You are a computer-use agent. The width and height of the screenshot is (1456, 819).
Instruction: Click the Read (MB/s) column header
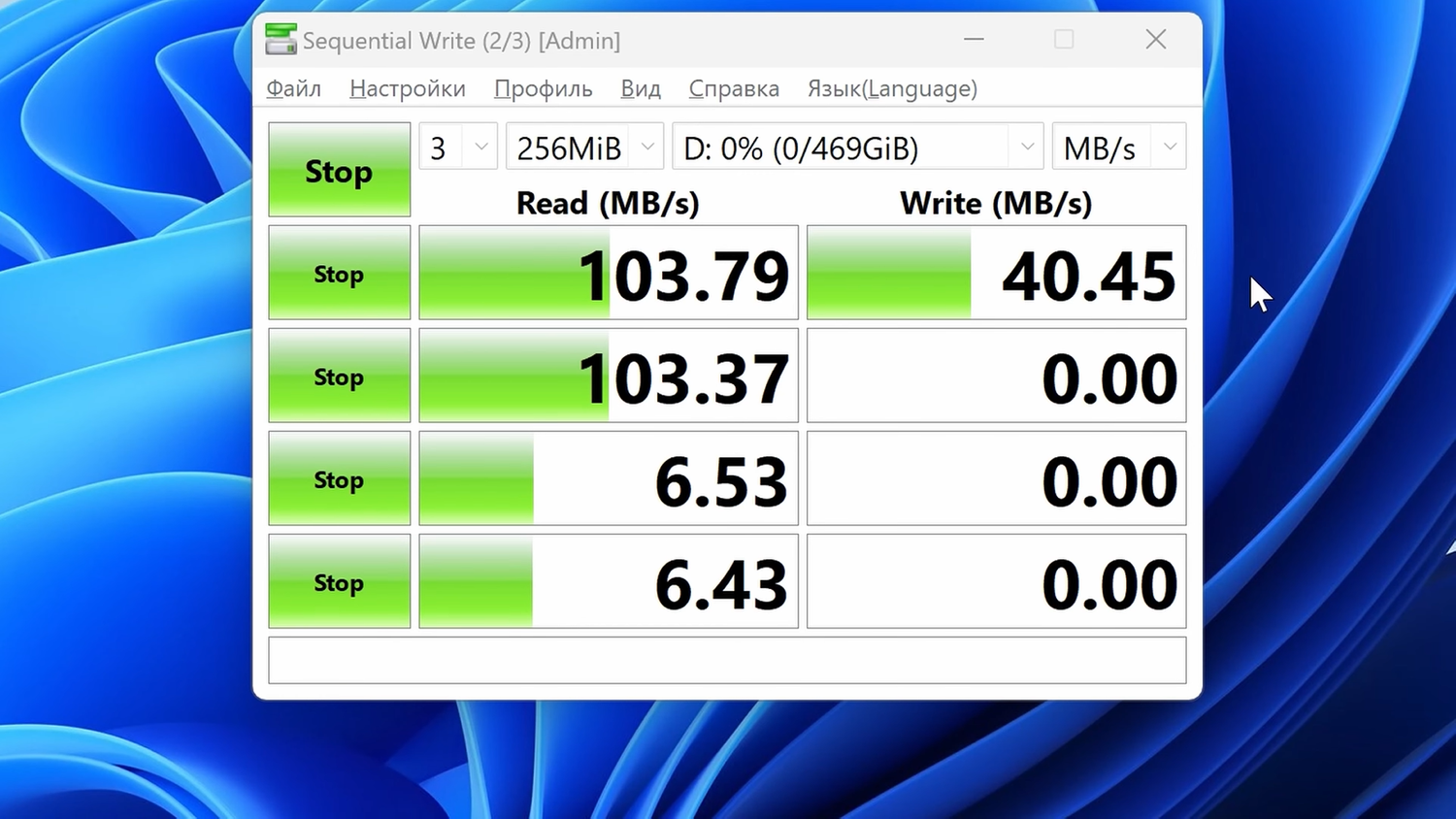pyautogui.click(x=608, y=203)
